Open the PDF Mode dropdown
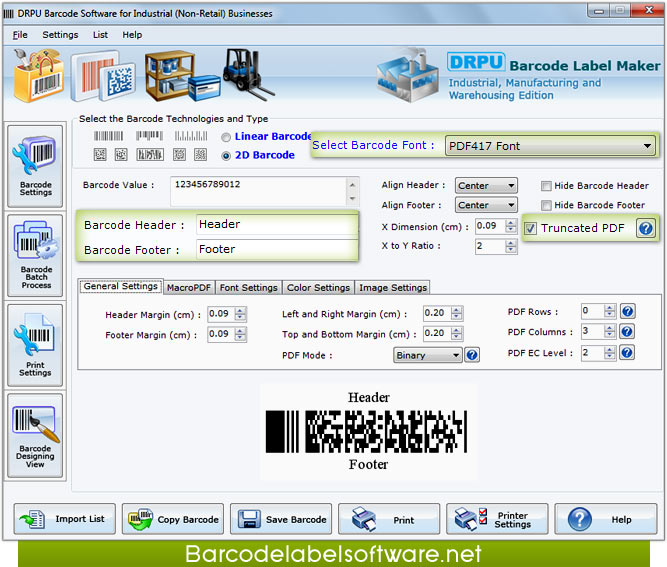The image size is (667, 567). [428, 355]
